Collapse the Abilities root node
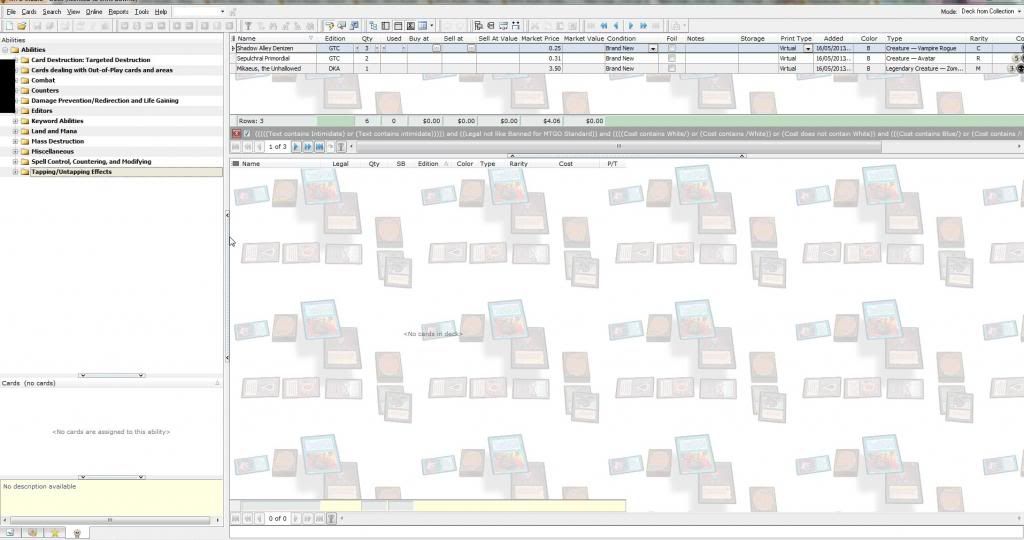 (x=5, y=50)
